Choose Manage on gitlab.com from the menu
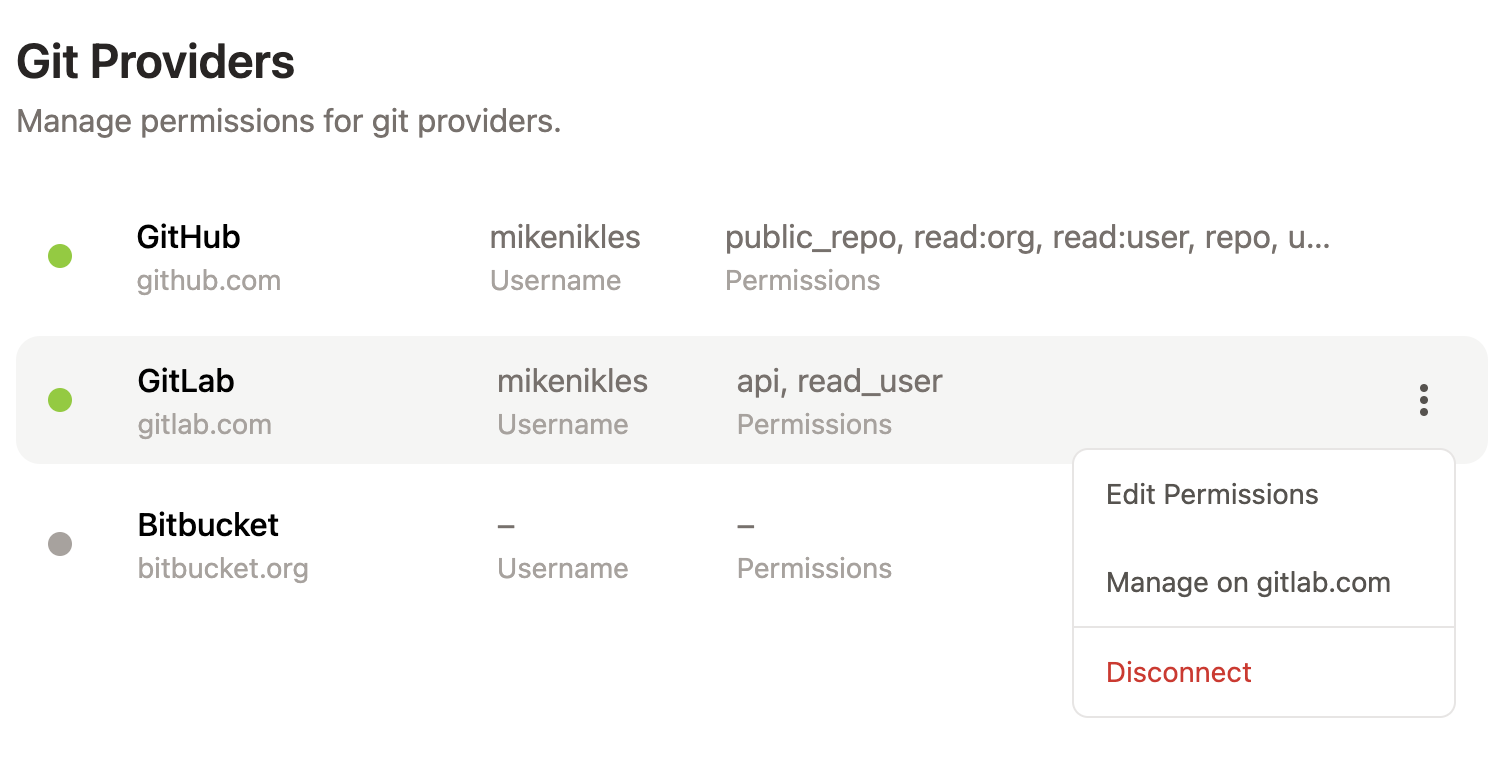This screenshot has height=778, width=1504. tap(1247, 583)
